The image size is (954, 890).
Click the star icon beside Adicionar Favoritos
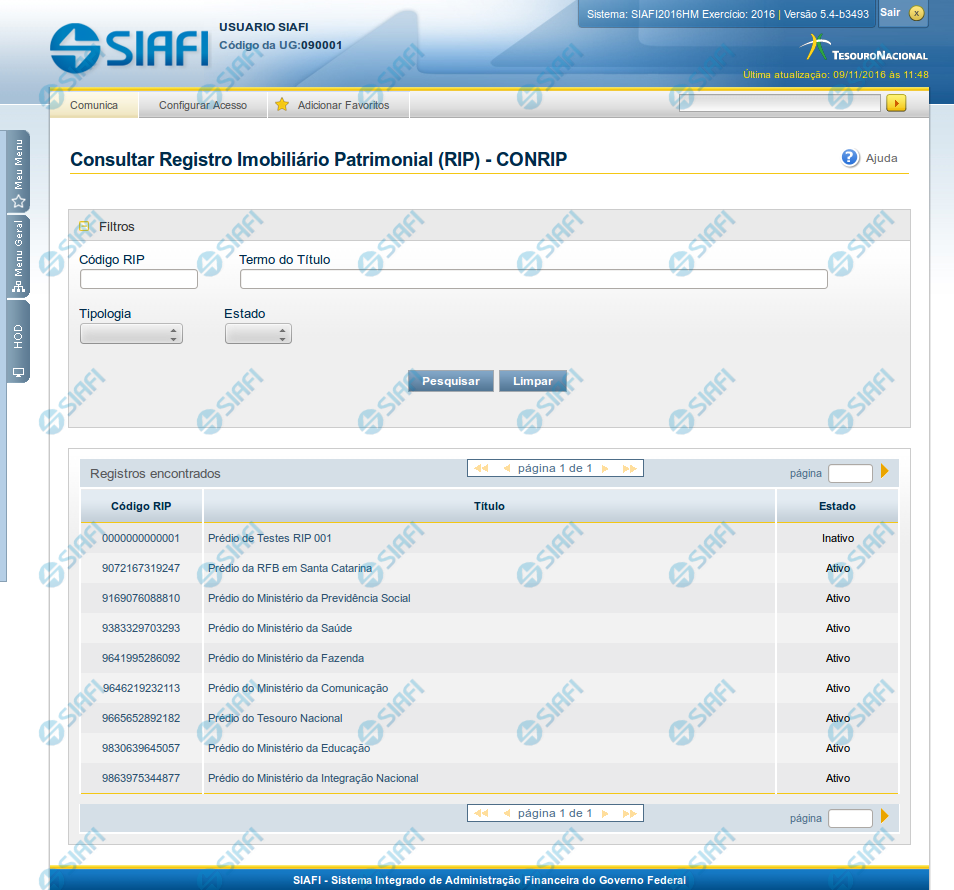pos(282,105)
